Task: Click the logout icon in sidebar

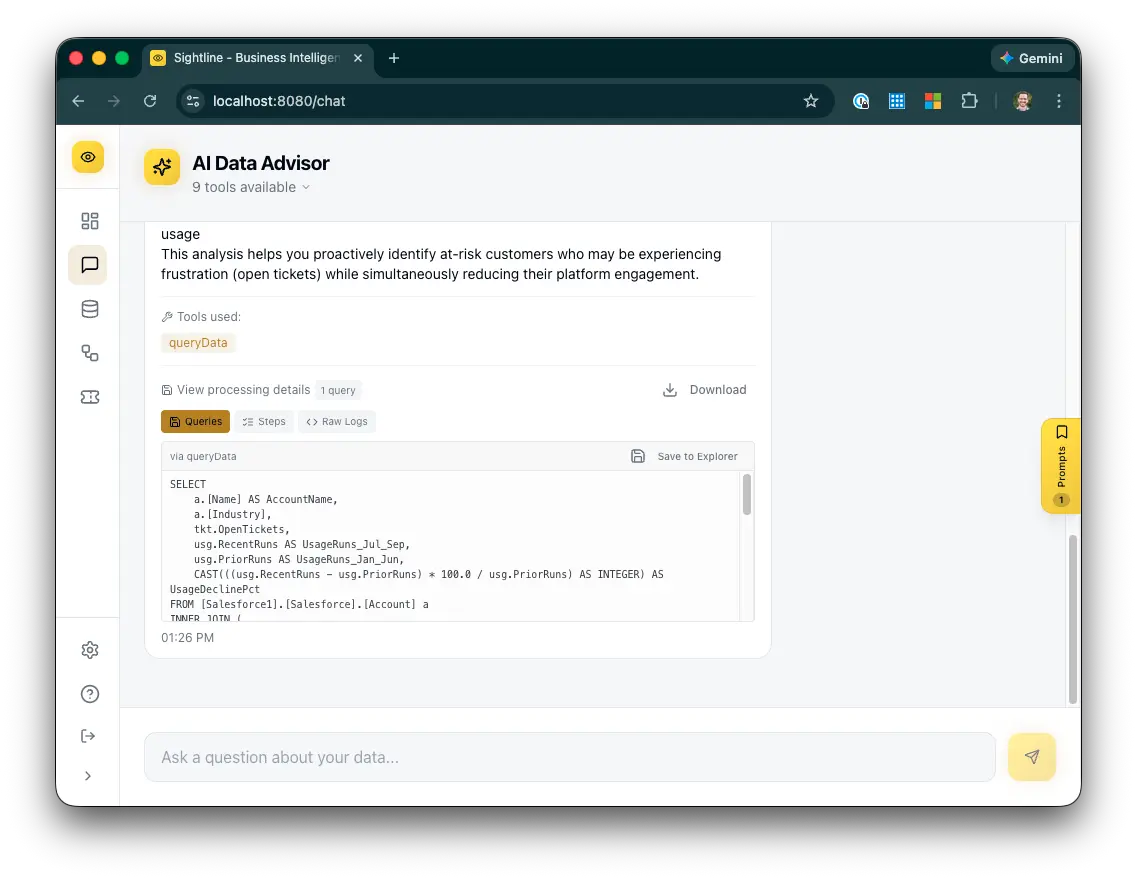Action: [x=89, y=736]
